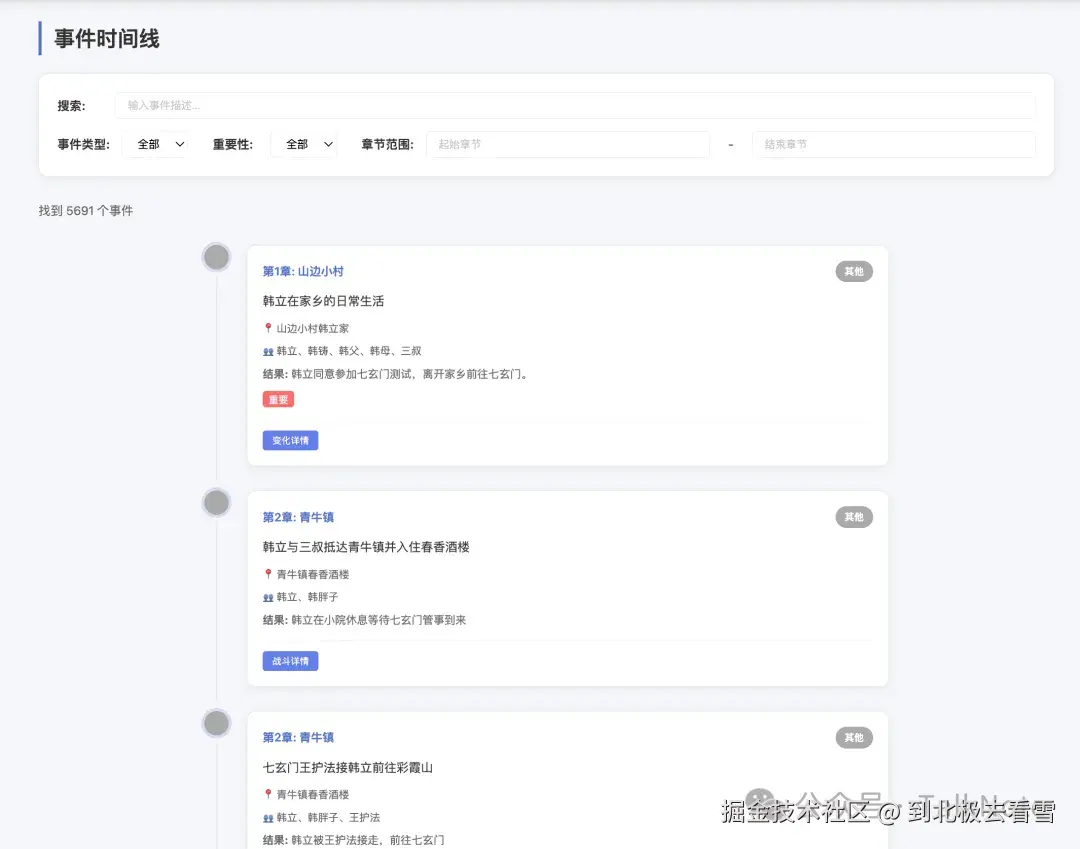Viewport: 1080px width, 849px height.
Task: Click the participants icon beside 韩立、韩铸、韩父
Action: pos(266,353)
